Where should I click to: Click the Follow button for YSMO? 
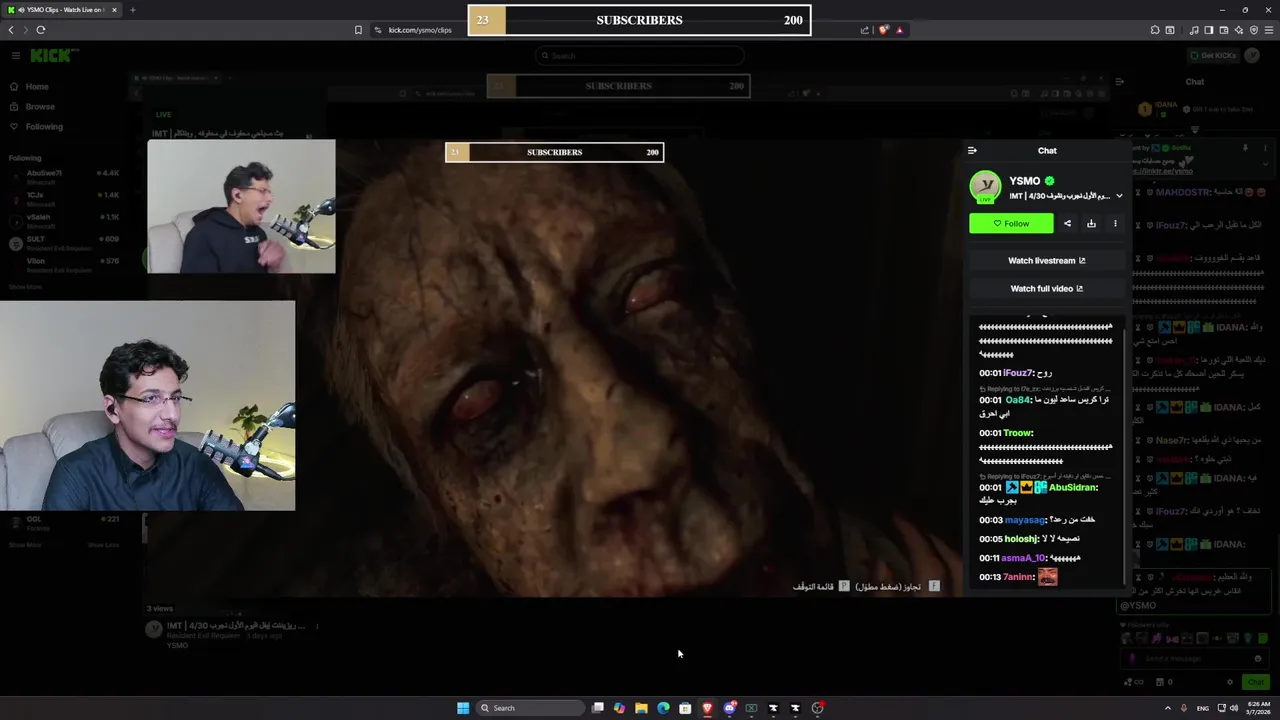pos(1011,224)
